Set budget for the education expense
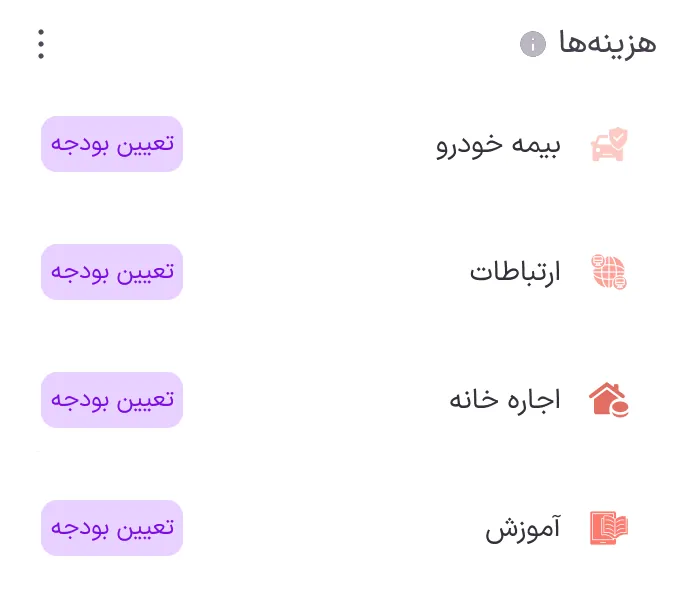681x592 pixels. pos(112,528)
